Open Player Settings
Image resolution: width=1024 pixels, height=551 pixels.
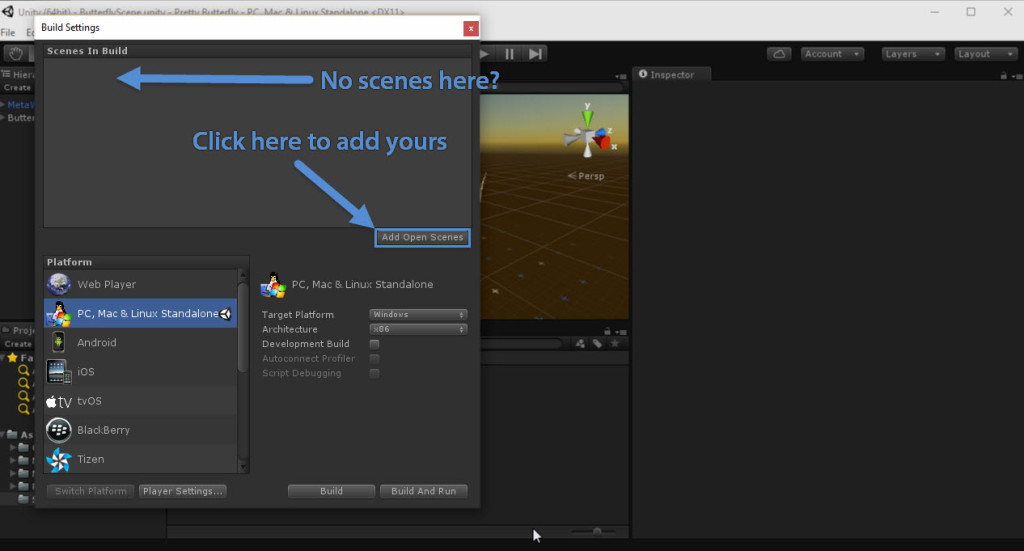(x=183, y=491)
